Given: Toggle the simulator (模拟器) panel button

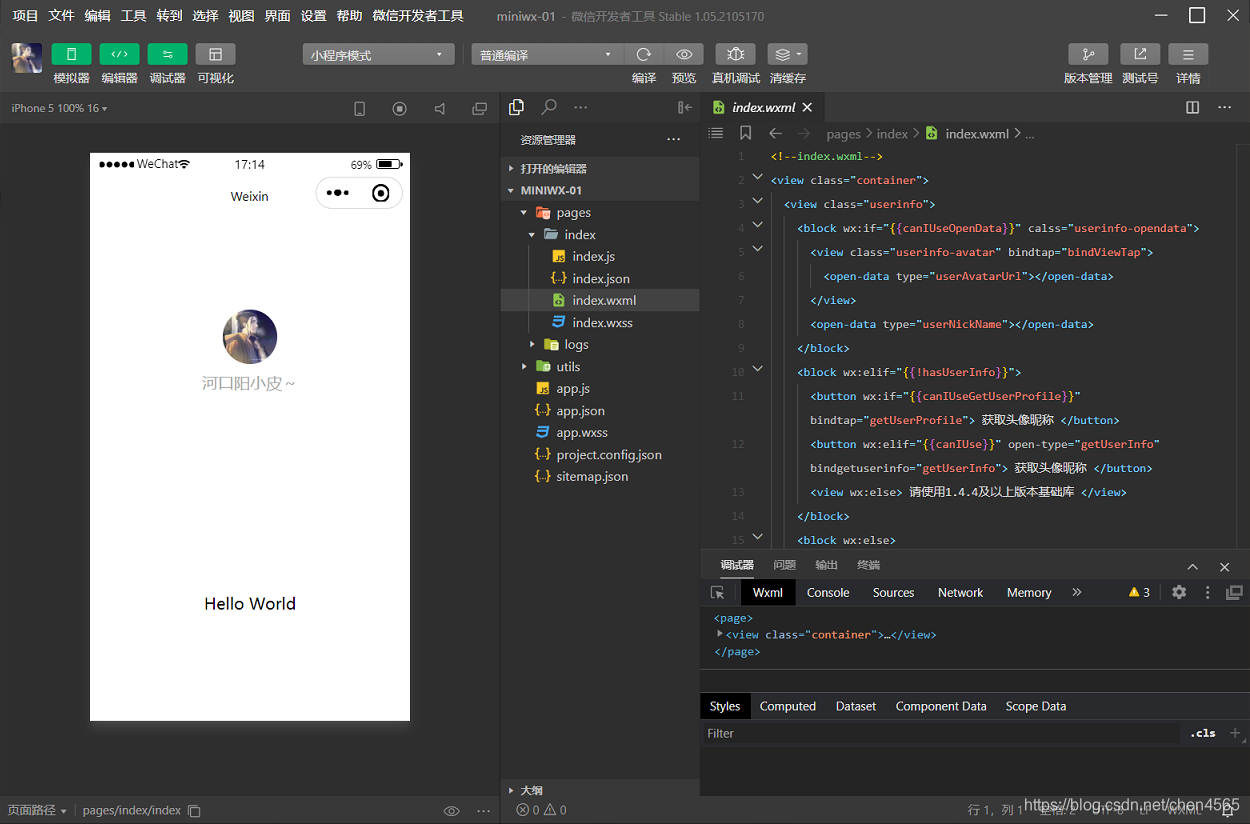Looking at the screenshot, I should coord(71,54).
